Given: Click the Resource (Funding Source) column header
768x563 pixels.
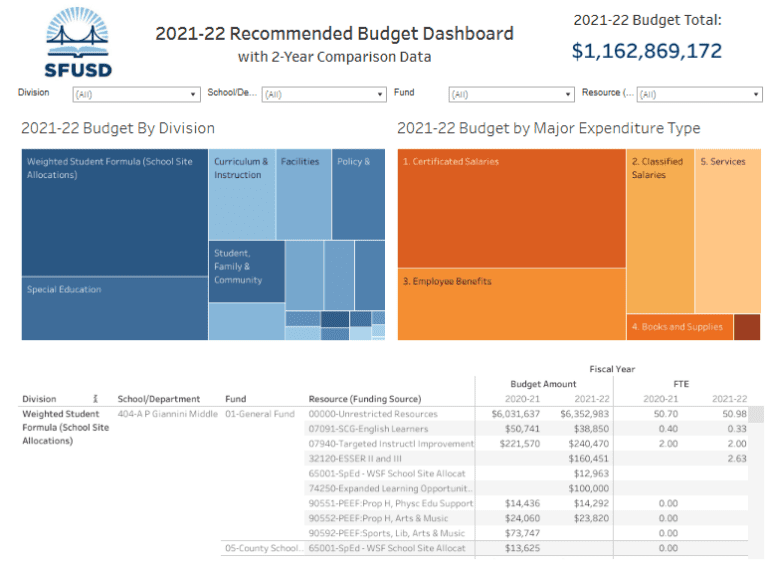Looking at the screenshot, I should (x=364, y=399).
